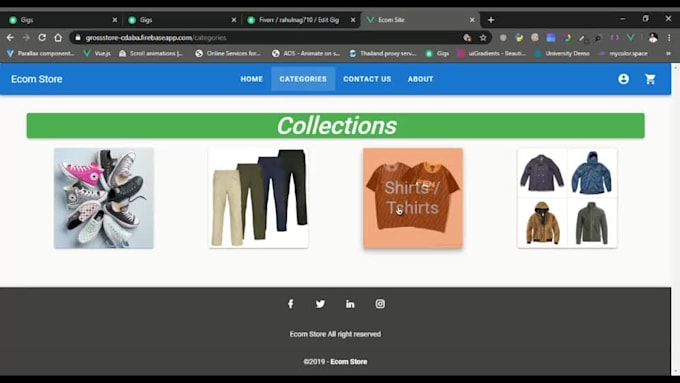Open the mycolor.space bookmark
Viewport: 680px width, 383px height.
point(623,53)
